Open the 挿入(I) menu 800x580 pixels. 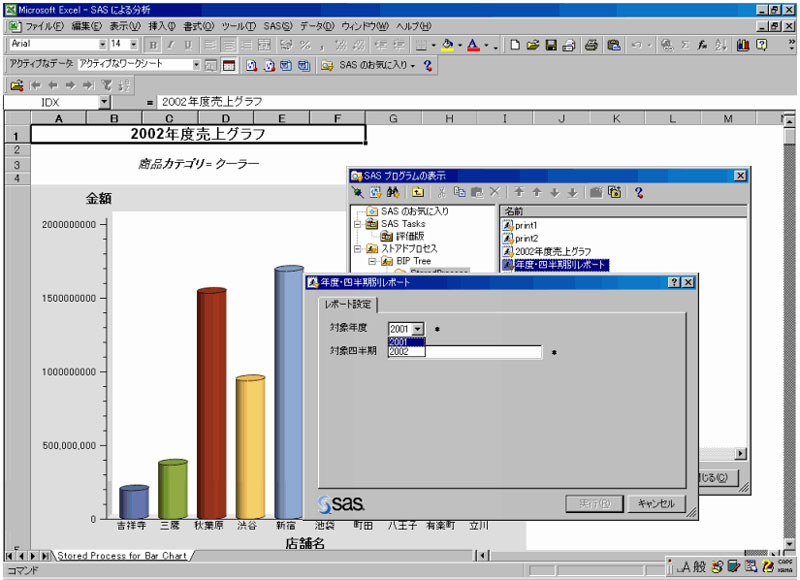coord(162,26)
